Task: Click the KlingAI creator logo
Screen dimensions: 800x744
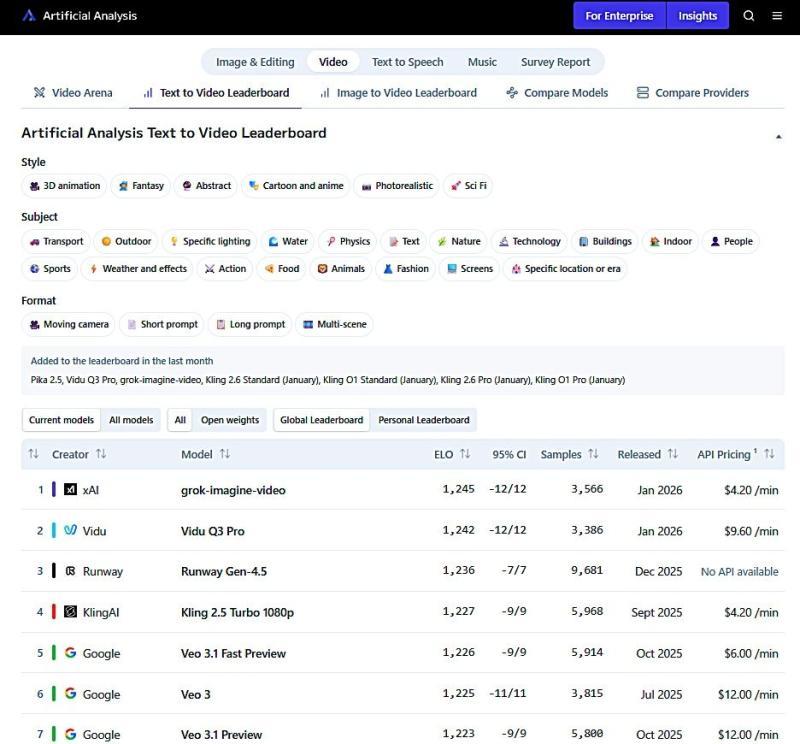Action: point(70,612)
